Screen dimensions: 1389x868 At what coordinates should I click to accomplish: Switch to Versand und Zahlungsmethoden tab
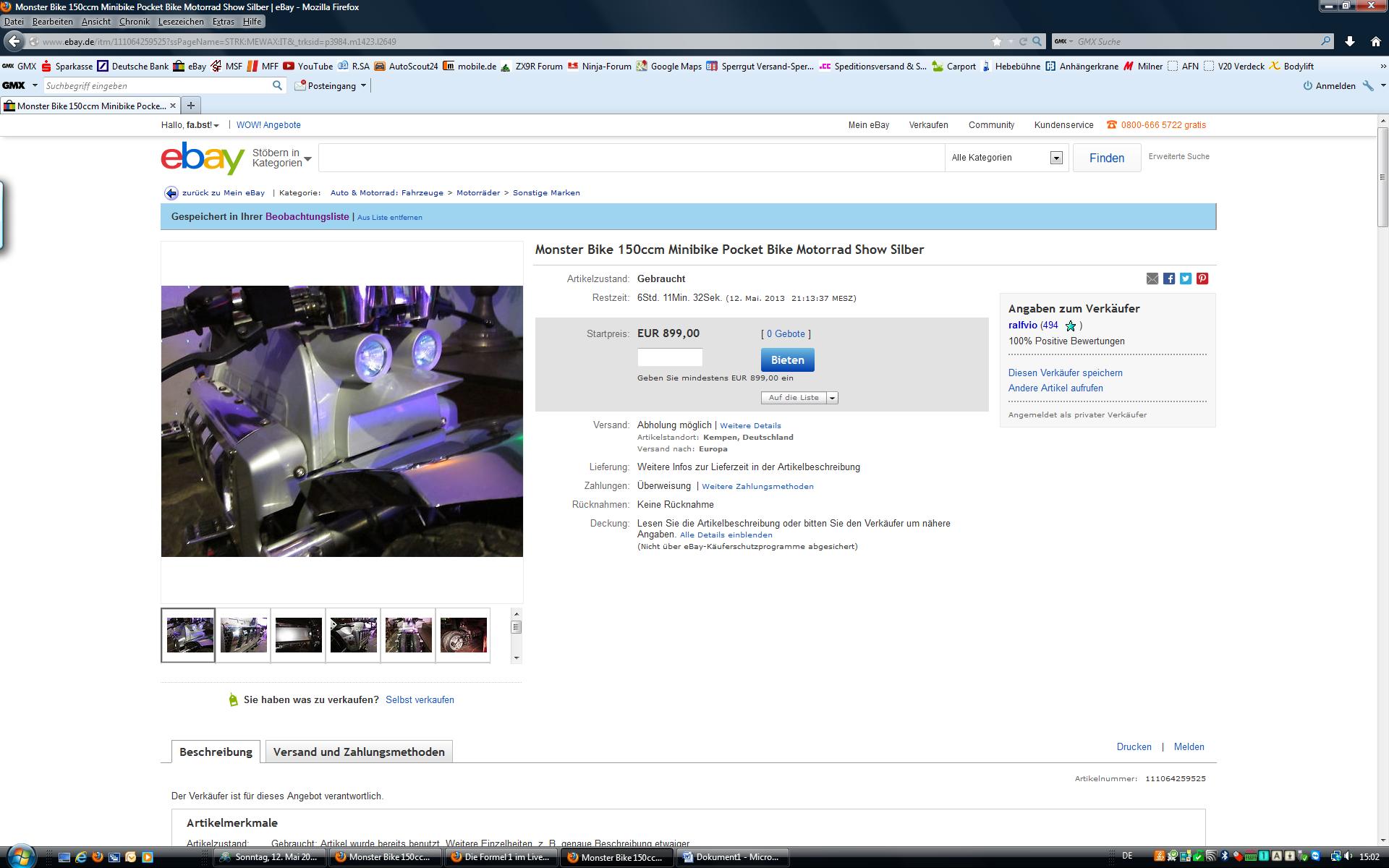coord(359,752)
